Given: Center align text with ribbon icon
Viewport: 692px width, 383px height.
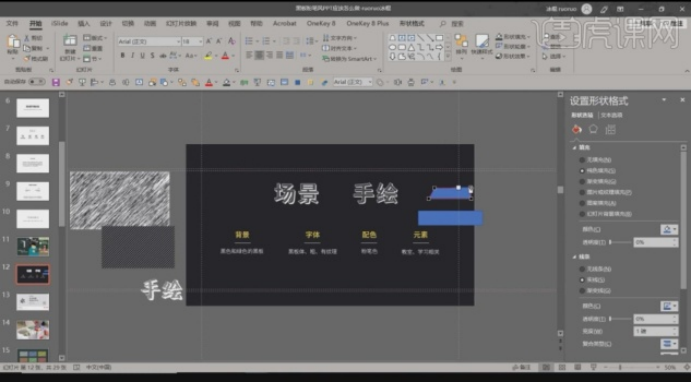Looking at the screenshot, I should point(259,56).
